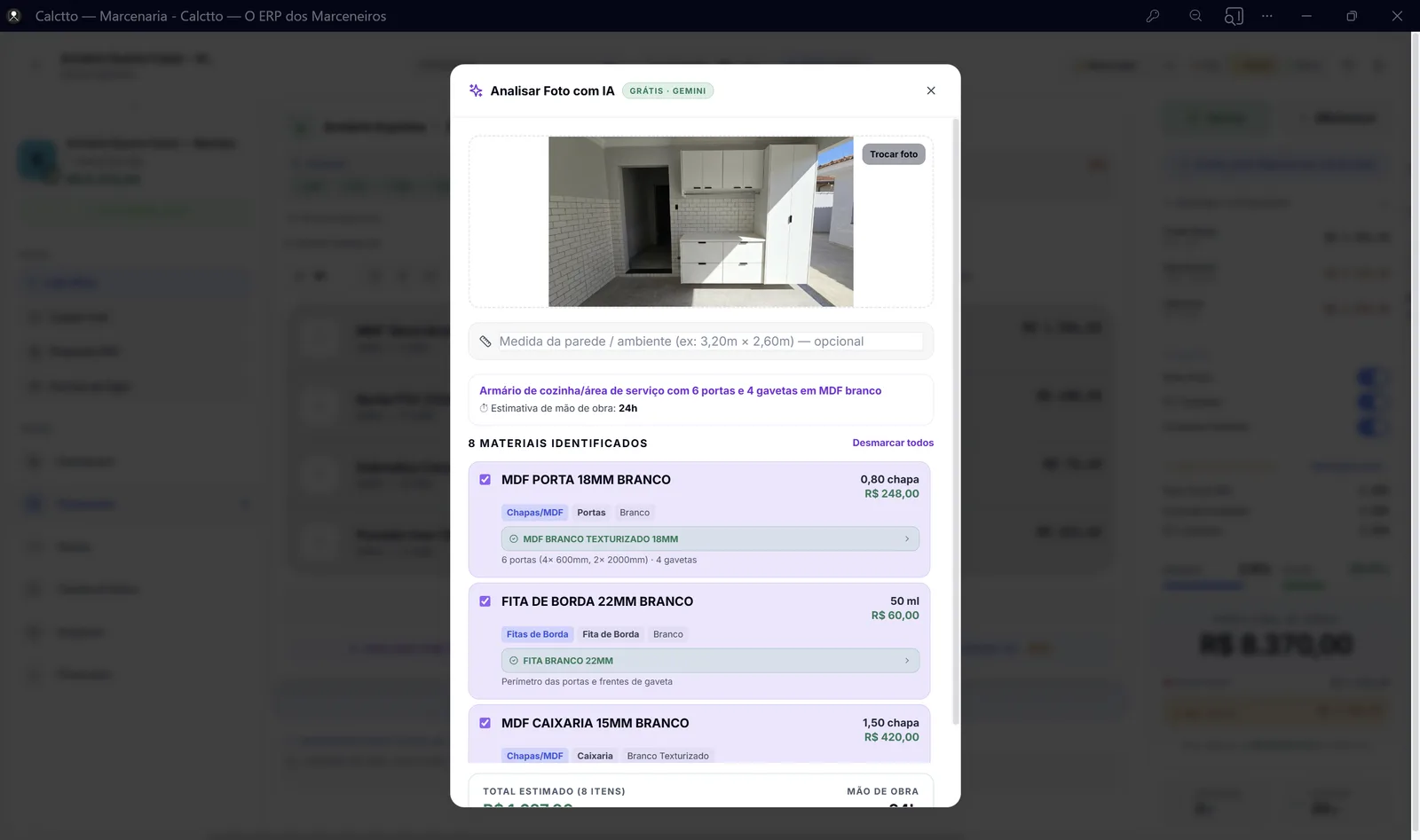
Task: Open the uploaded cabinet photo preview
Action: 701,222
